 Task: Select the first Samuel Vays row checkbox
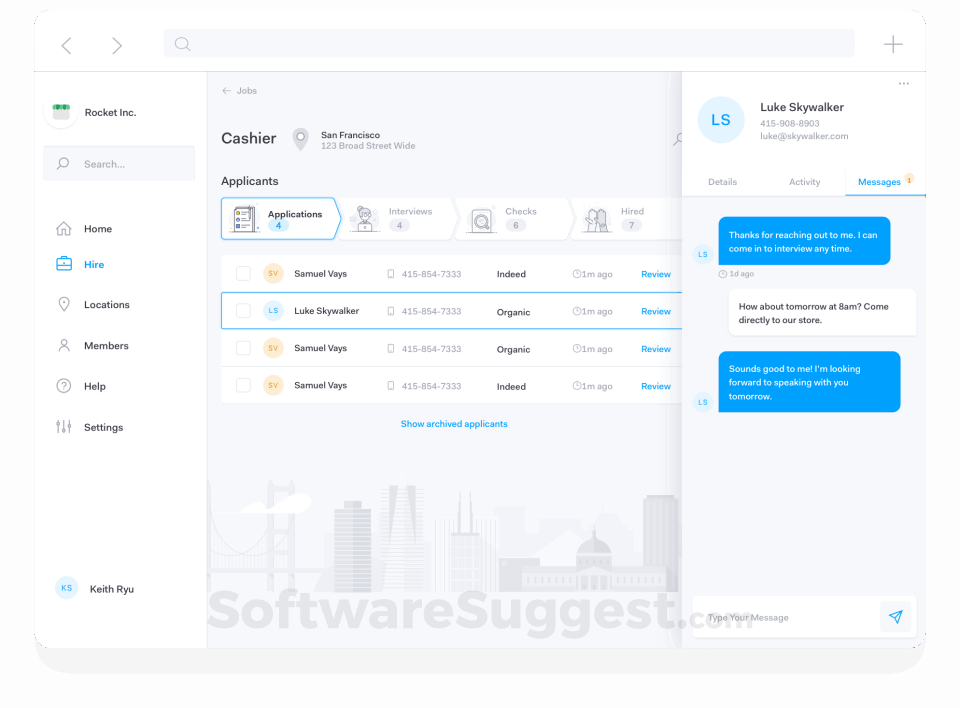(243, 273)
